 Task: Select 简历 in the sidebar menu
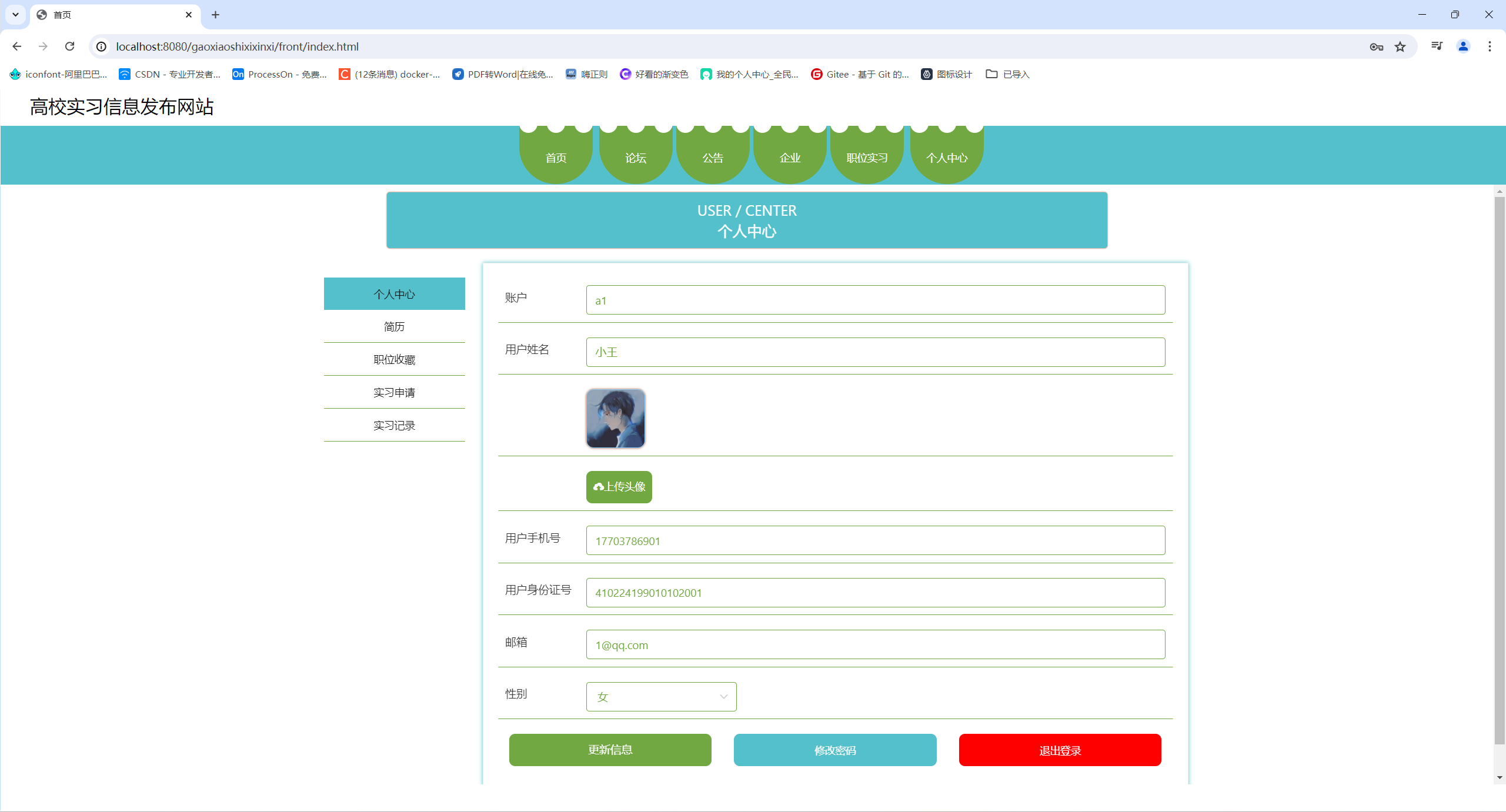point(394,326)
